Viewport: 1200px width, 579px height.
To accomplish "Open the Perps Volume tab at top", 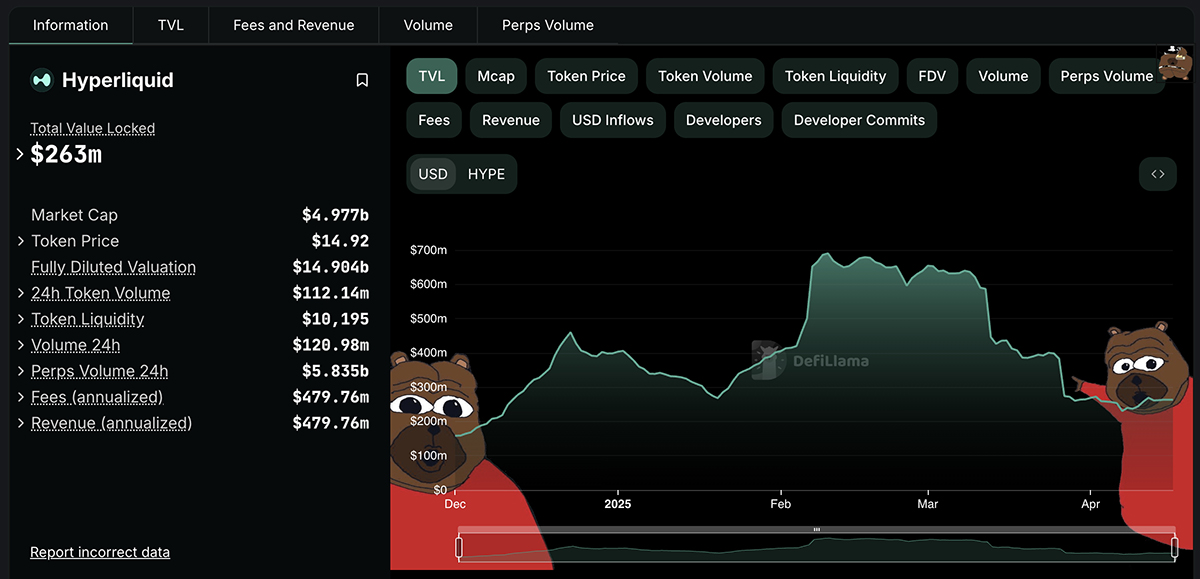I will click(548, 25).
